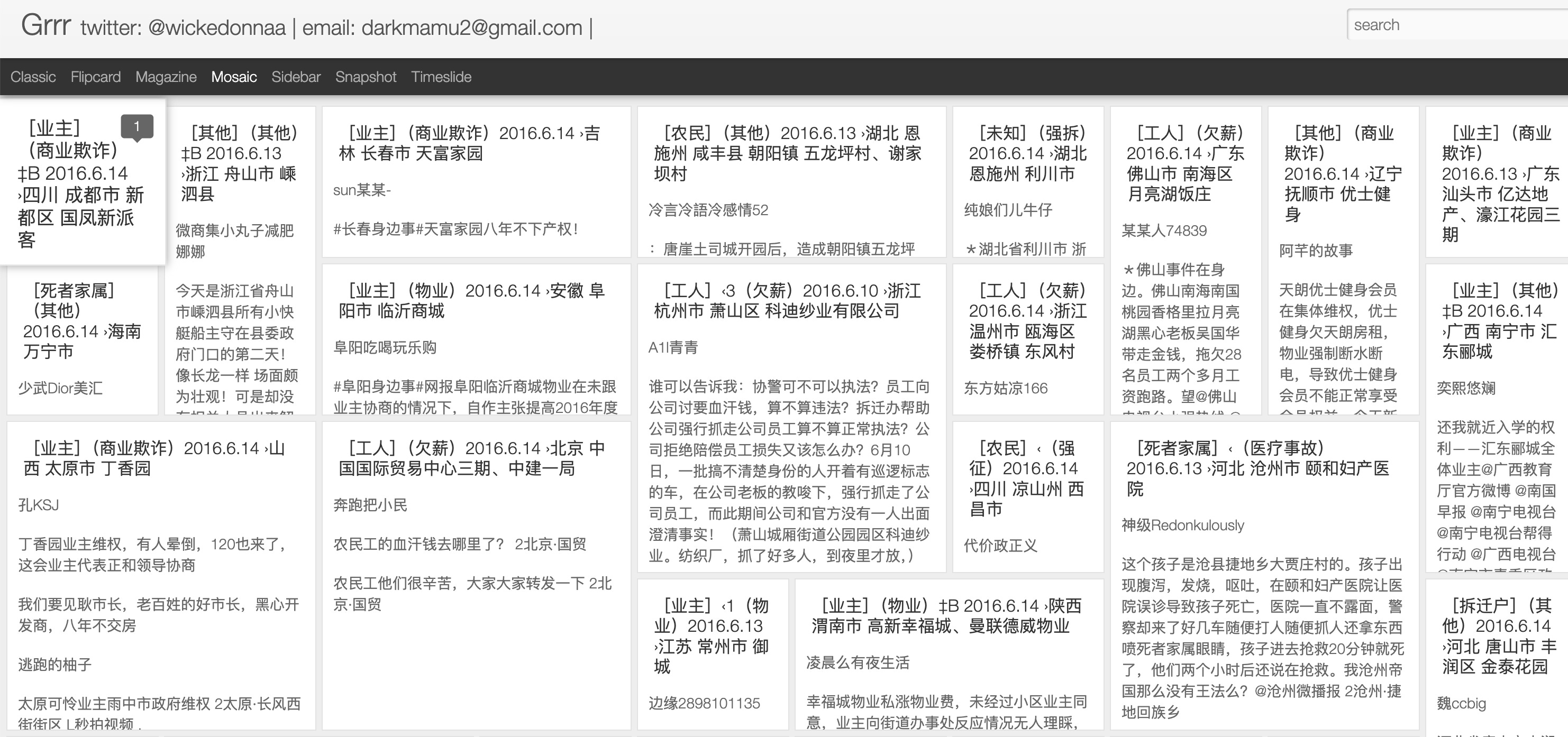Click the author name 纯娘们儿牛仔

pos(1008,210)
